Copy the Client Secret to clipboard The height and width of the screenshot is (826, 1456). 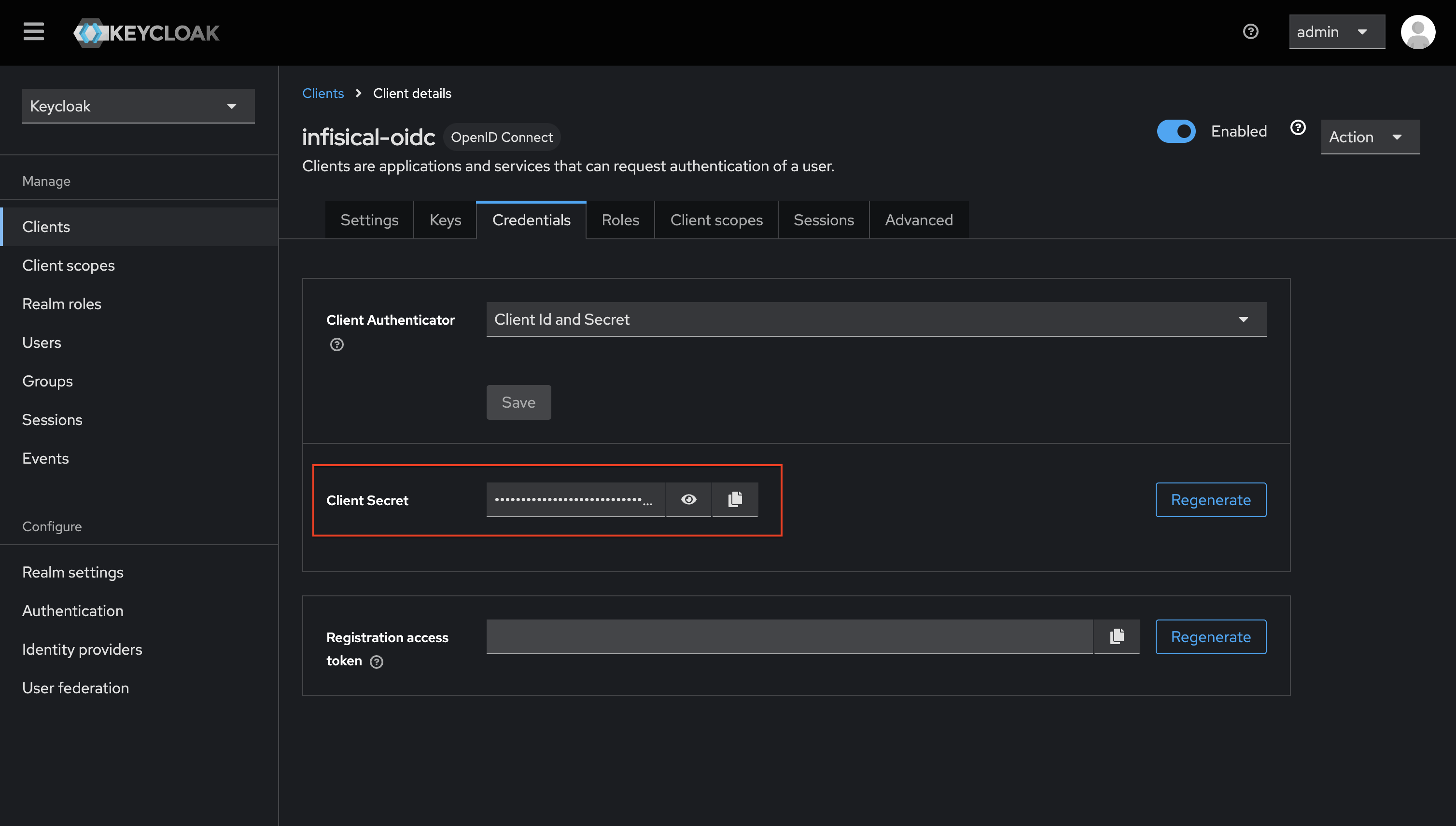735,499
